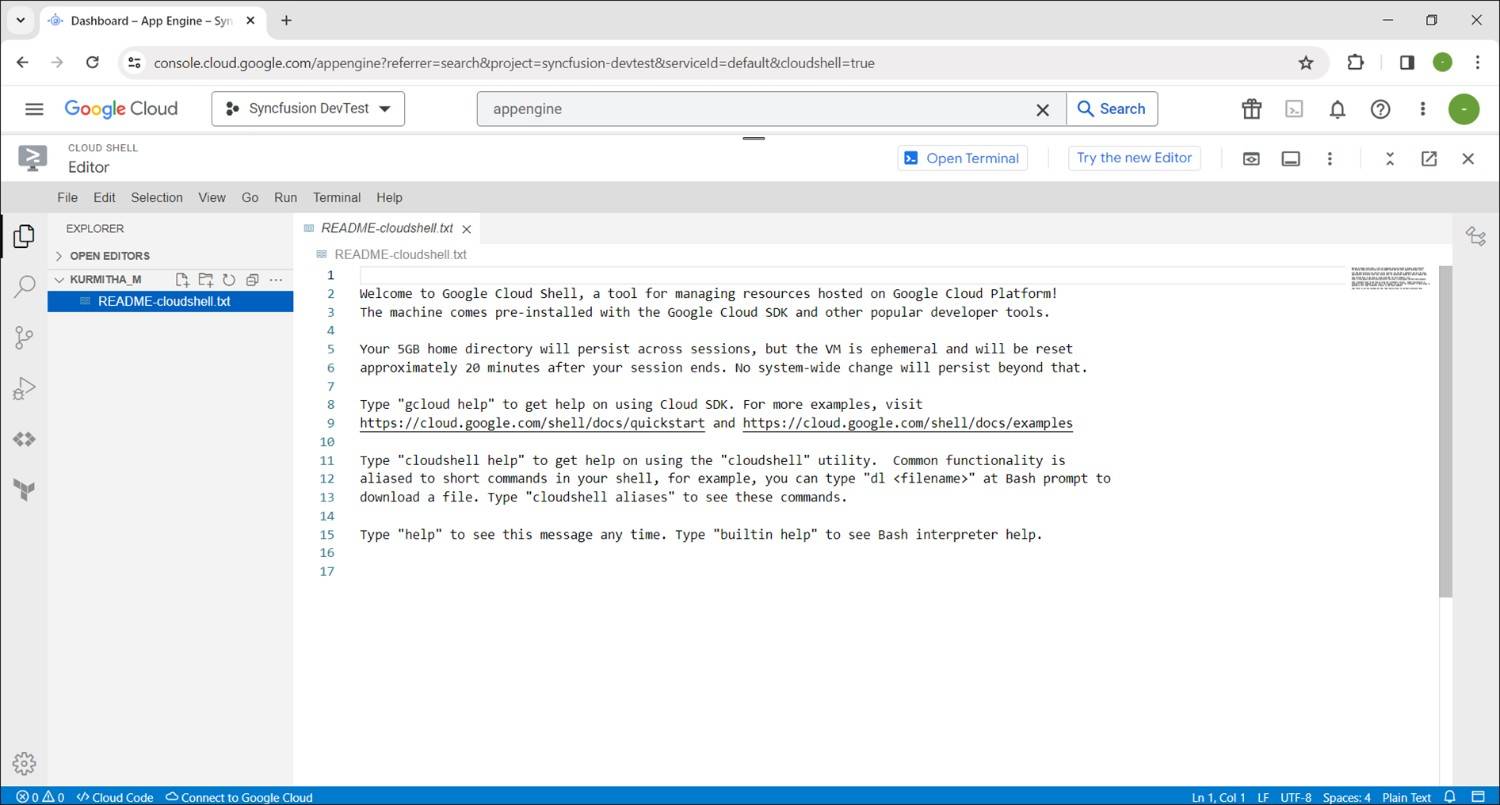Click the Try the new Editor button
Screen dimensions: 1500x805
tap(1134, 158)
